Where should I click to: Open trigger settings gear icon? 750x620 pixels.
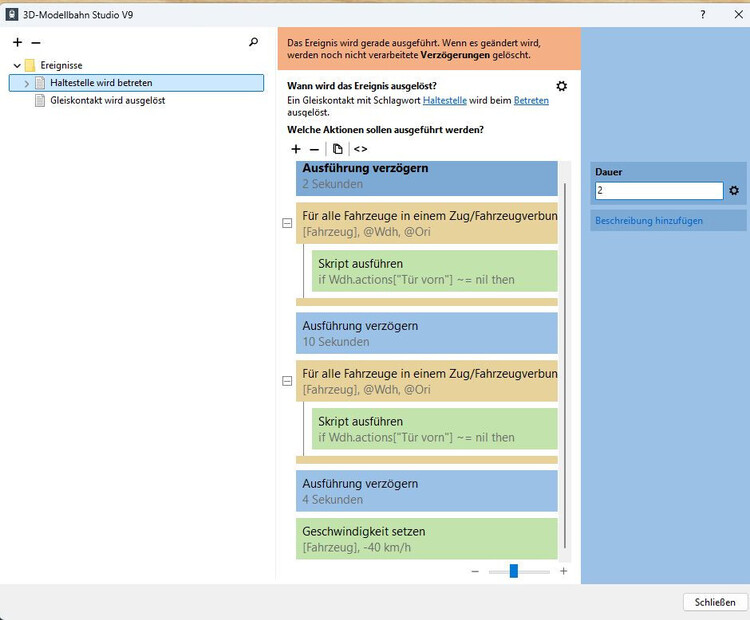[x=562, y=86]
